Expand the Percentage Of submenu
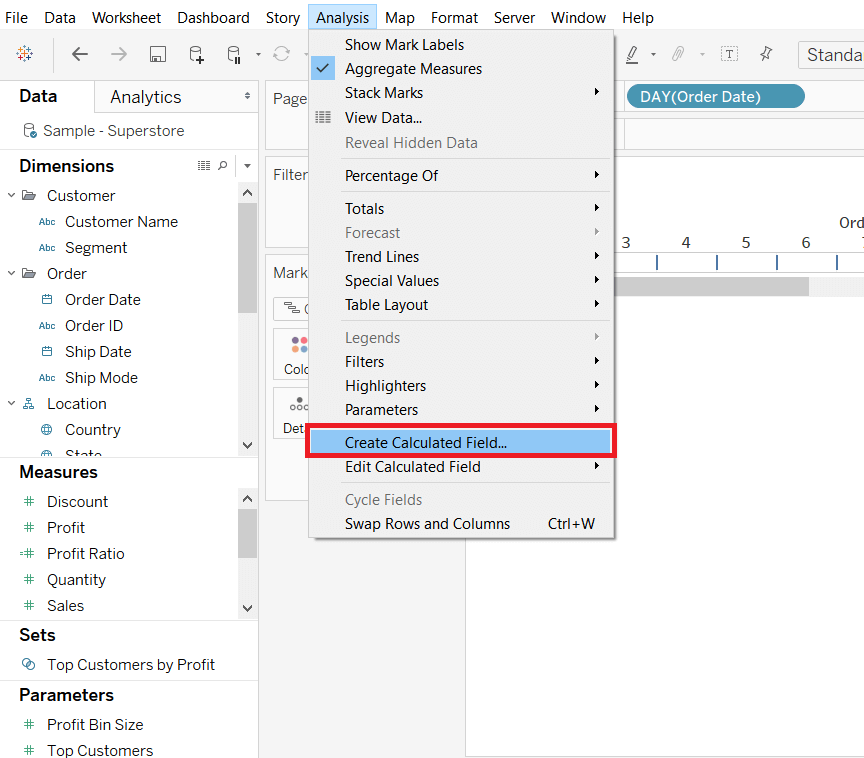This screenshot has height=758, width=864. (462, 176)
